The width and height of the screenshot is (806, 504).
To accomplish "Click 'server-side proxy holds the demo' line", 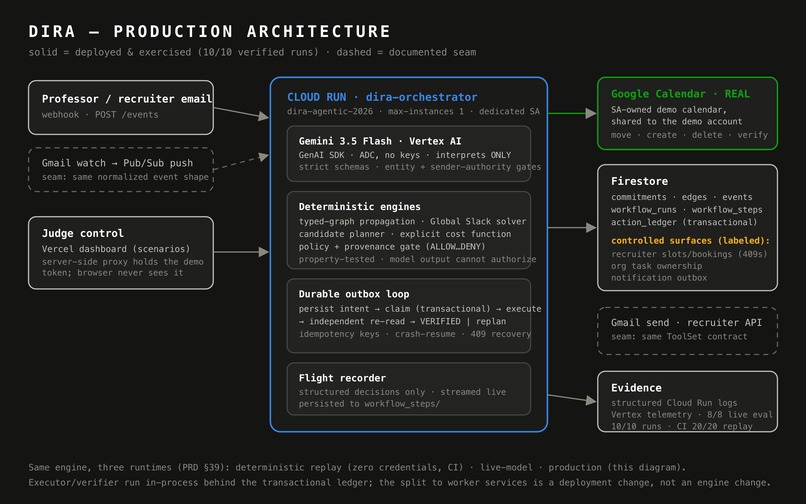I will coord(123,262).
